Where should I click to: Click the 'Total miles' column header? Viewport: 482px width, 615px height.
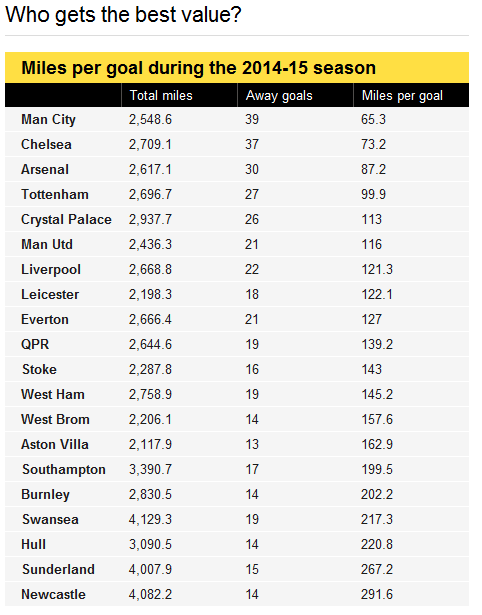coord(161,95)
